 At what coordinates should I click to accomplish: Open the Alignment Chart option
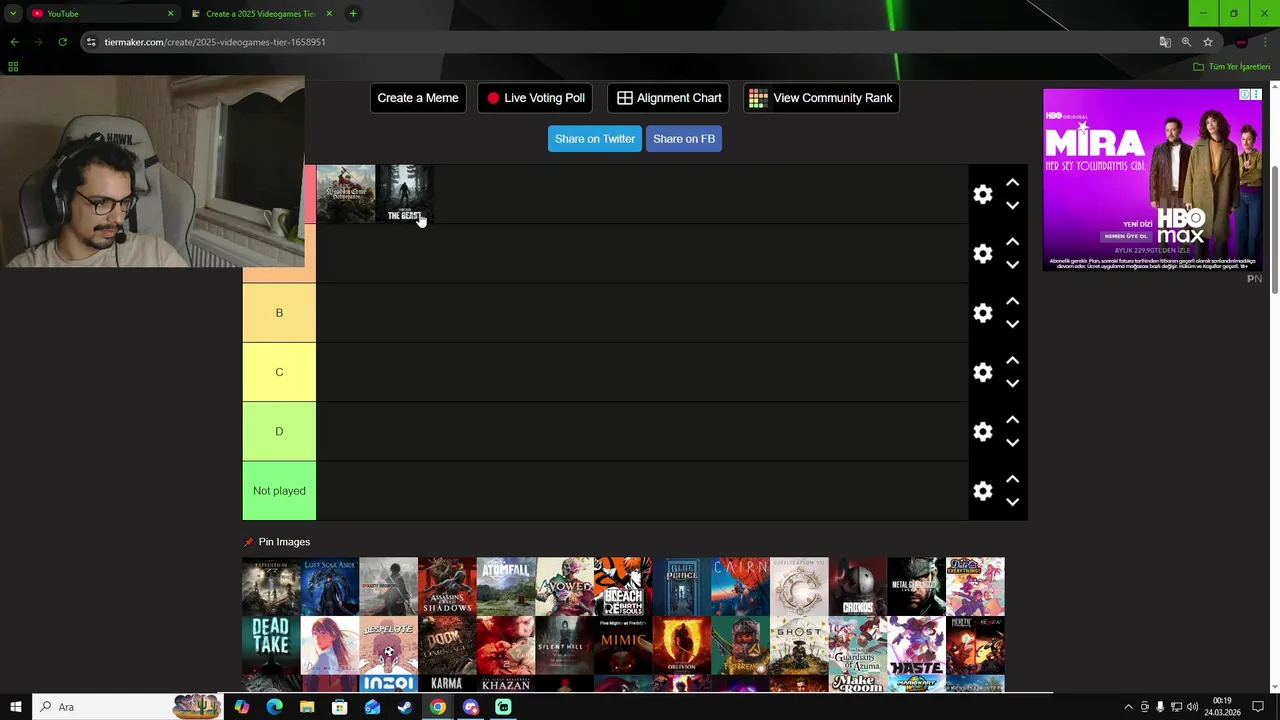pyautogui.click(x=668, y=98)
